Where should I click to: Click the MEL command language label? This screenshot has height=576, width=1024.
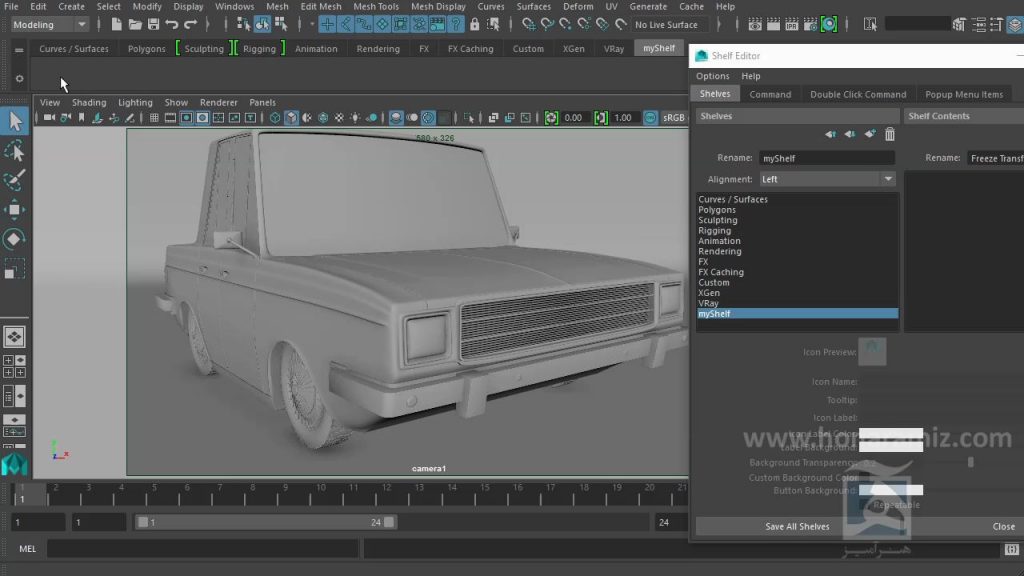coord(27,549)
